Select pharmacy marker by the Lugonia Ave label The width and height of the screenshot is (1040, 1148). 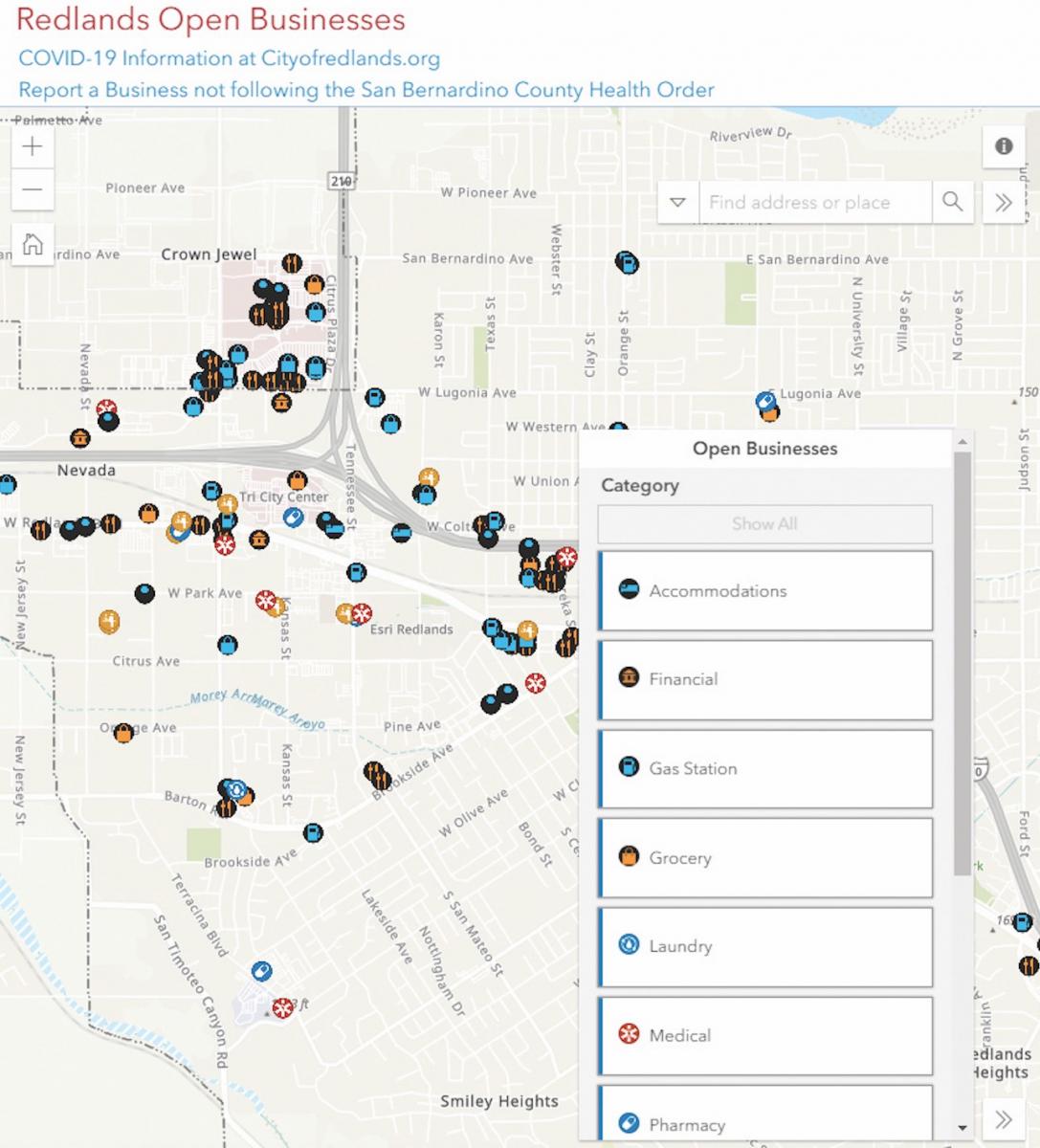(765, 402)
